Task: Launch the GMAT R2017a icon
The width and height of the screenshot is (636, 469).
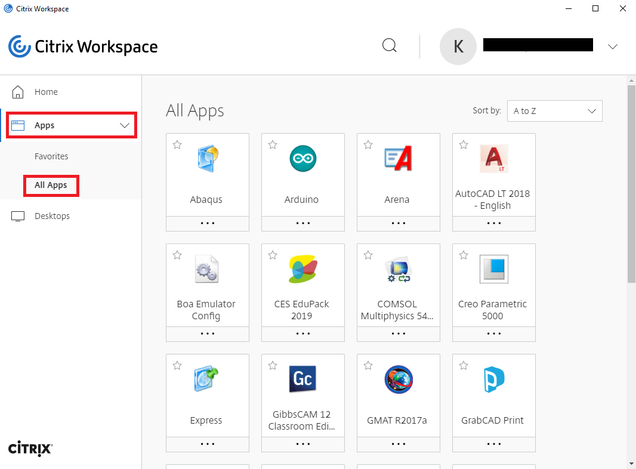Action: point(397,380)
